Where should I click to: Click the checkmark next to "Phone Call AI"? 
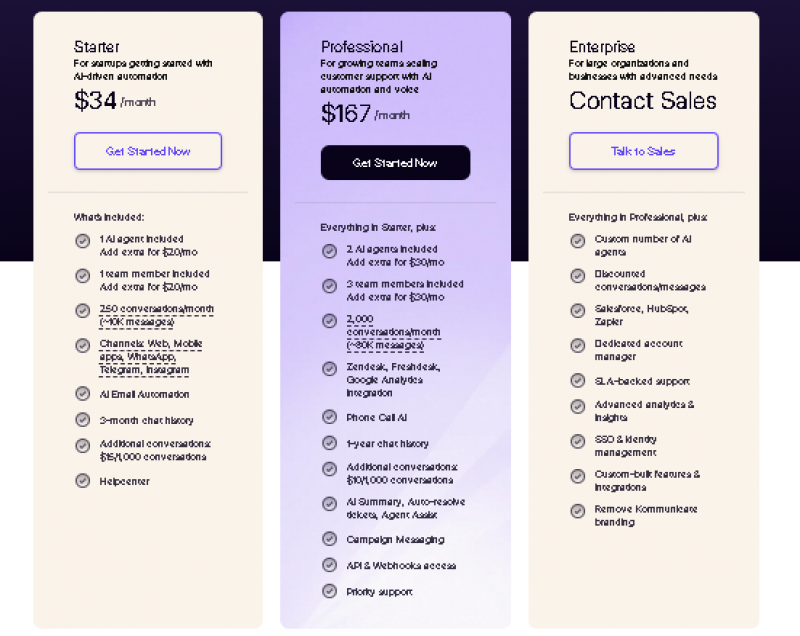[329, 417]
